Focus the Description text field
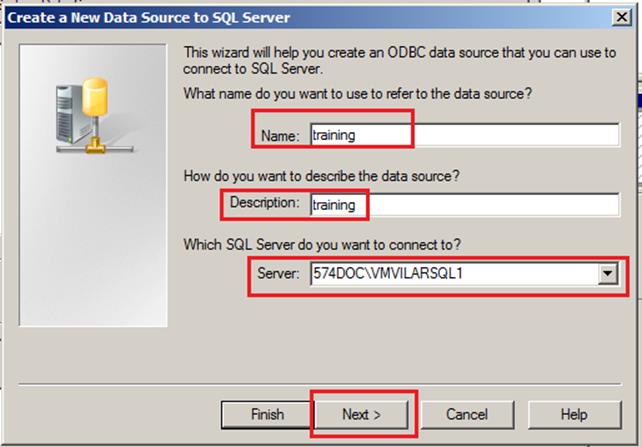This screenshot has width=642, height=447. tap(465, 205)
